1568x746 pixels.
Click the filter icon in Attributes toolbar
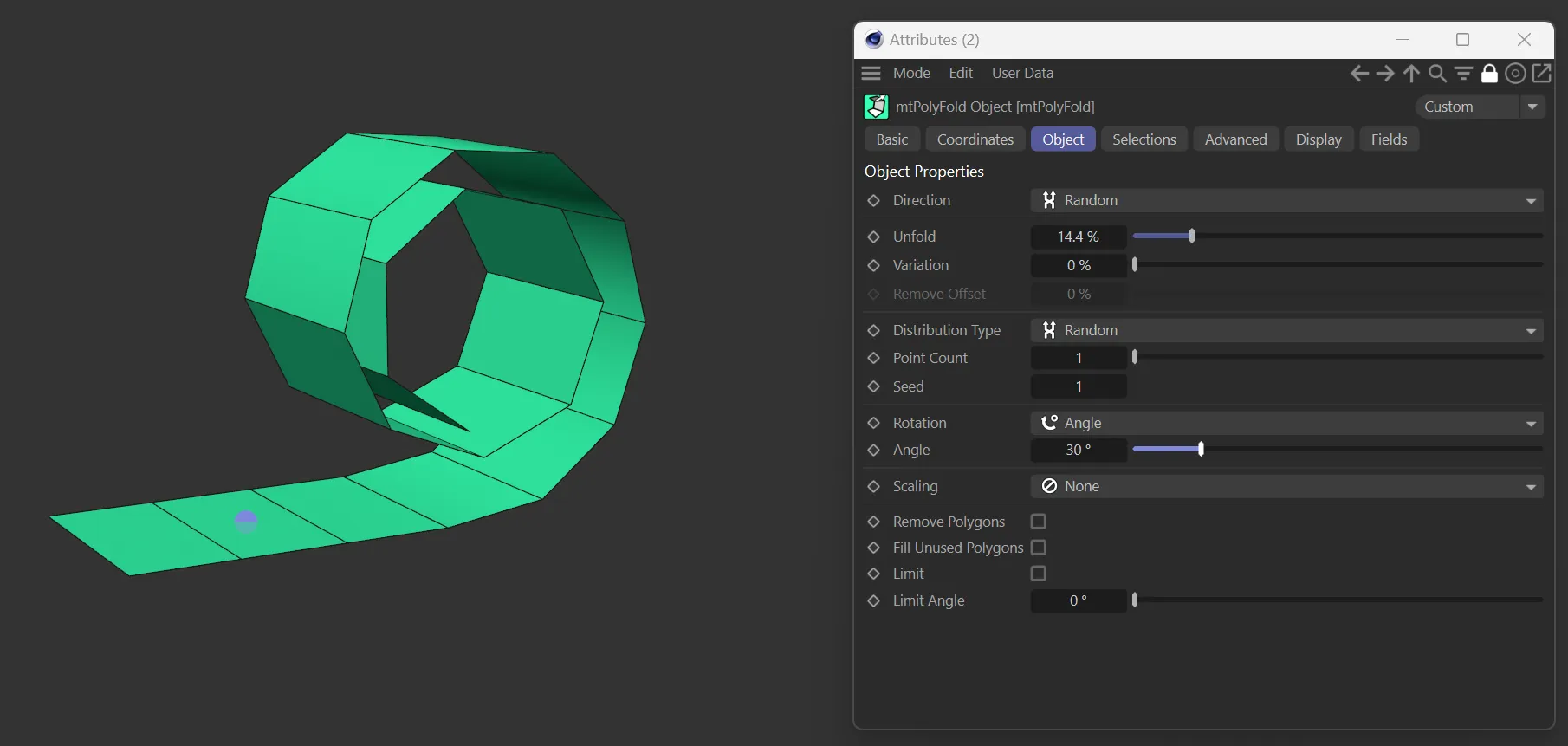click(x=1463, y=74)
